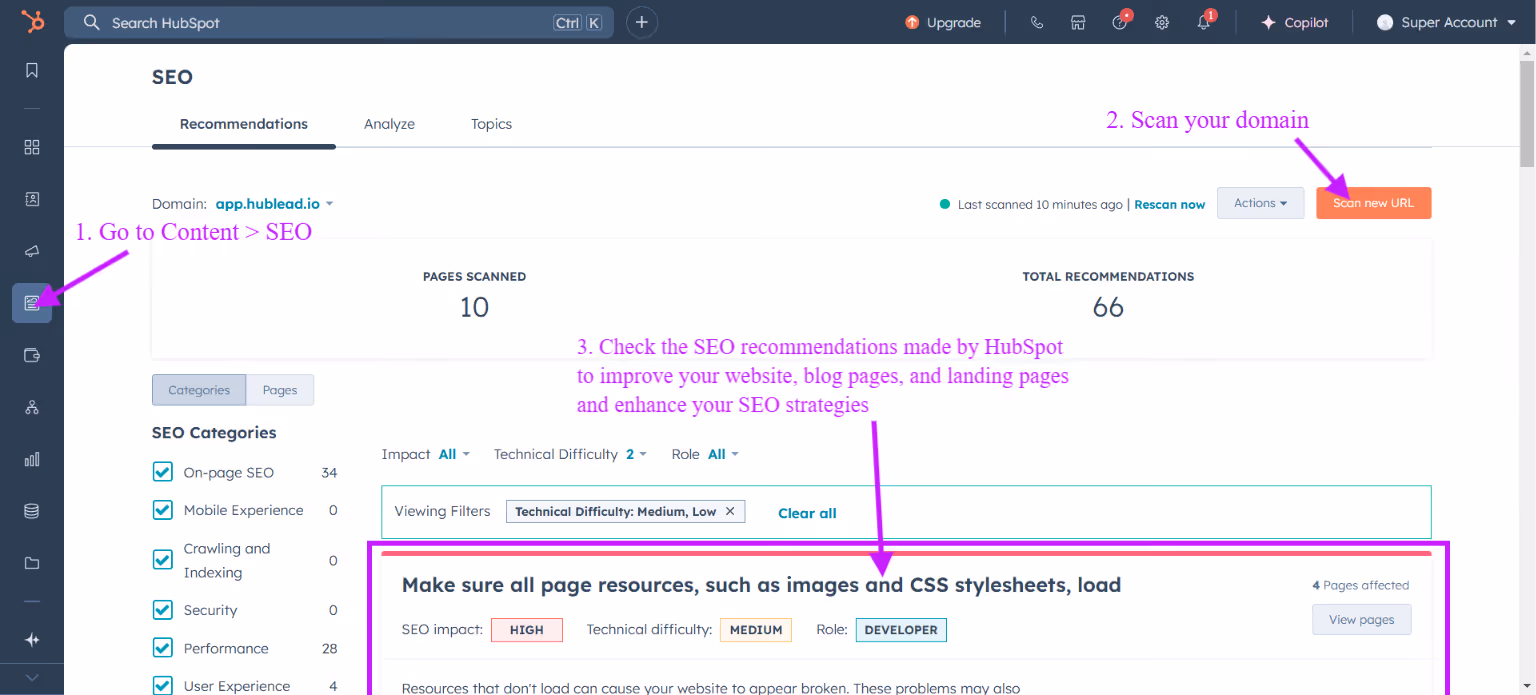The width and height of the screenshot is (1536, 695).
Task: Open the Actions dropdown menu
Action: click(x=1260, y=202)
